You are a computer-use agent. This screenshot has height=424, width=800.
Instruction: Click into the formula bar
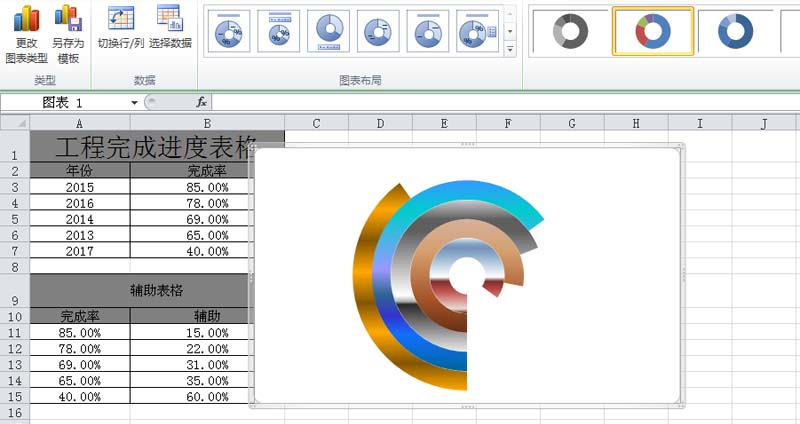coord(505,103)
